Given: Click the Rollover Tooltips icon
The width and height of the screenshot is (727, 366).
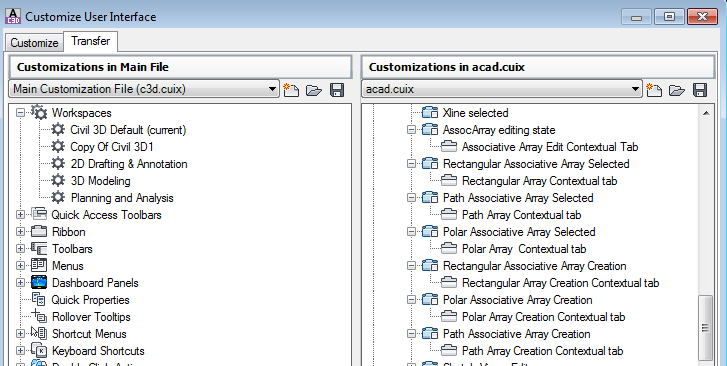Looking at the screenshot, I should [39, 316].
